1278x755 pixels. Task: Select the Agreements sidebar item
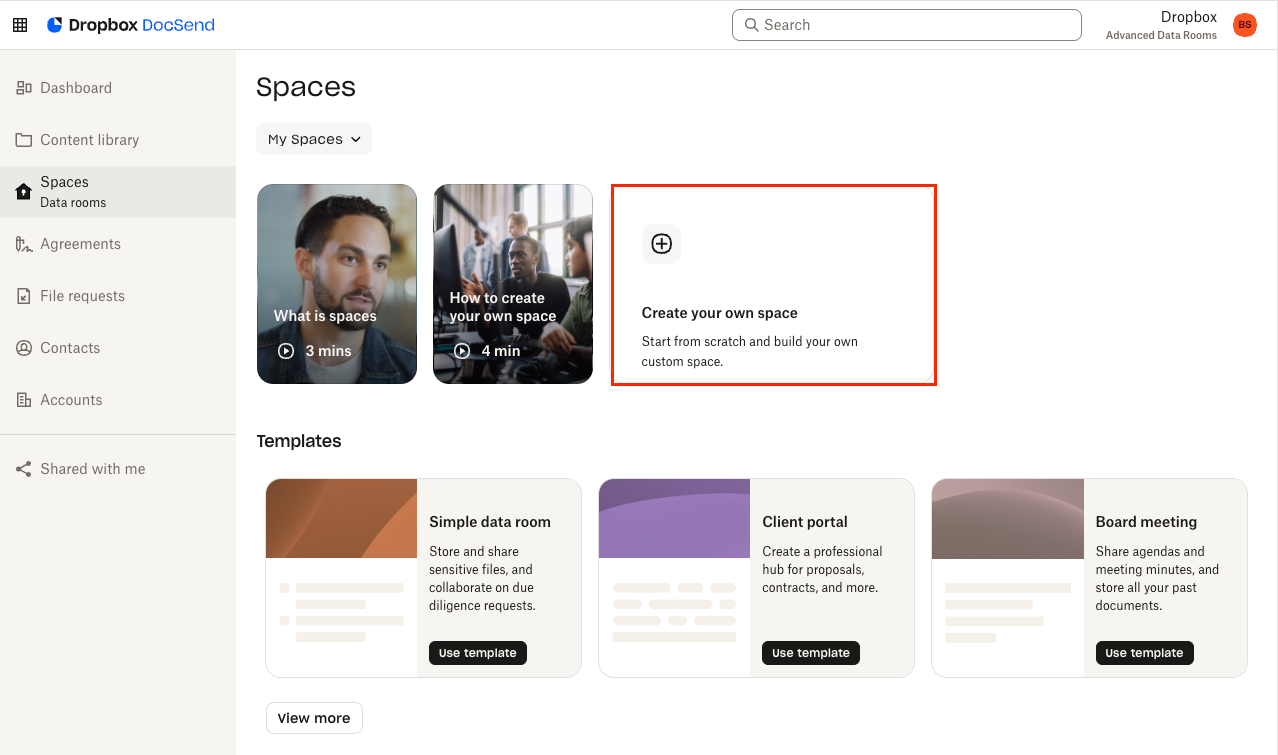80,244
